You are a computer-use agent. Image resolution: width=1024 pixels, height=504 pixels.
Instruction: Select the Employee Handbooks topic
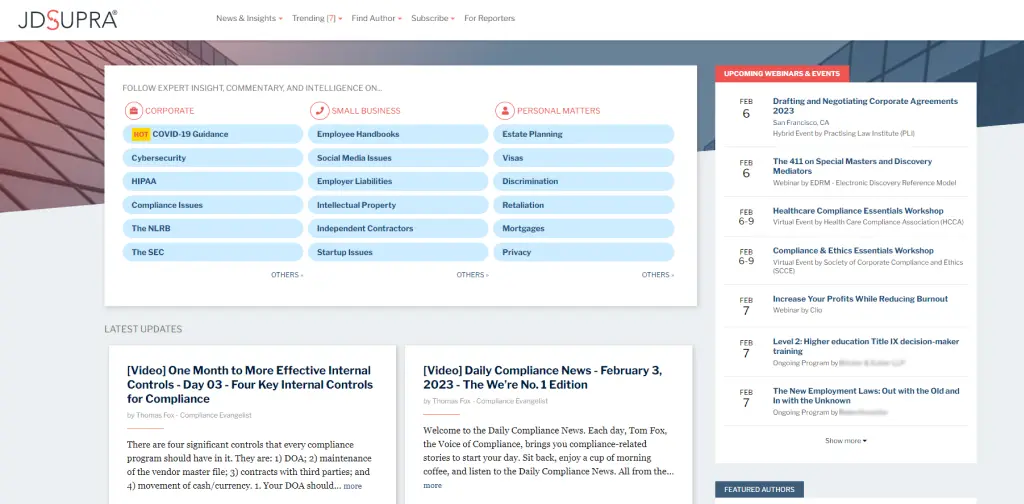click(x=398, y=134)
